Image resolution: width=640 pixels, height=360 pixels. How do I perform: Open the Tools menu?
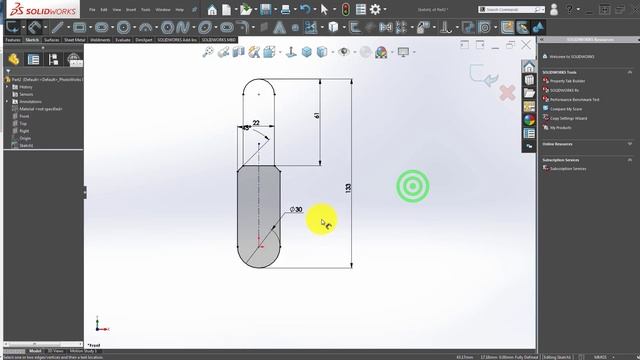[x=146, y=9]
